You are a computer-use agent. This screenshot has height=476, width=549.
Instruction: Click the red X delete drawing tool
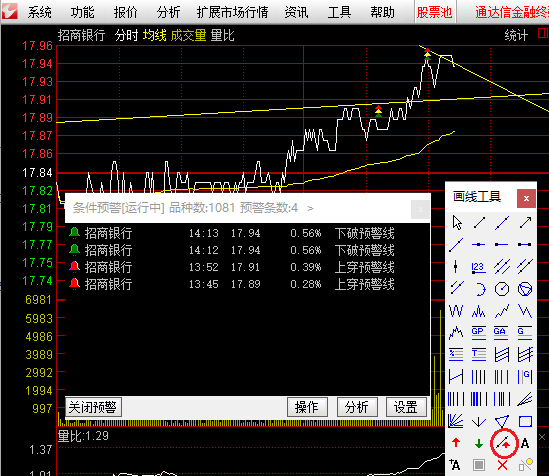point(502,465)
